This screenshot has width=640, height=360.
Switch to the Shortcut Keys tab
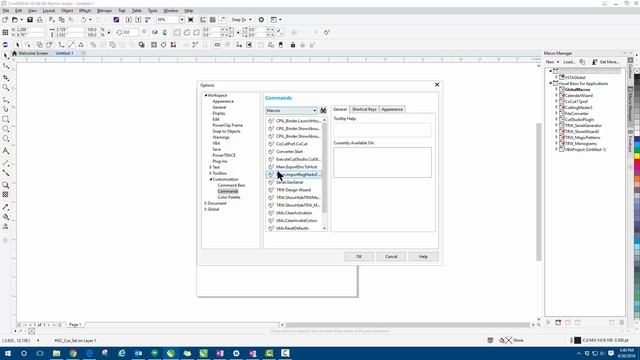pos(364,109)
